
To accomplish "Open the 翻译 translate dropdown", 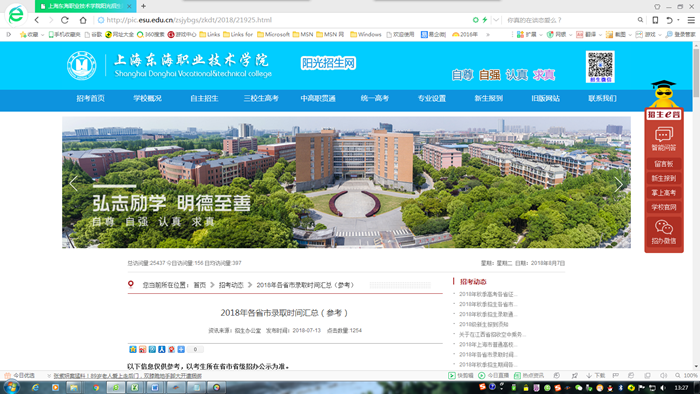I will pos(589,34).
